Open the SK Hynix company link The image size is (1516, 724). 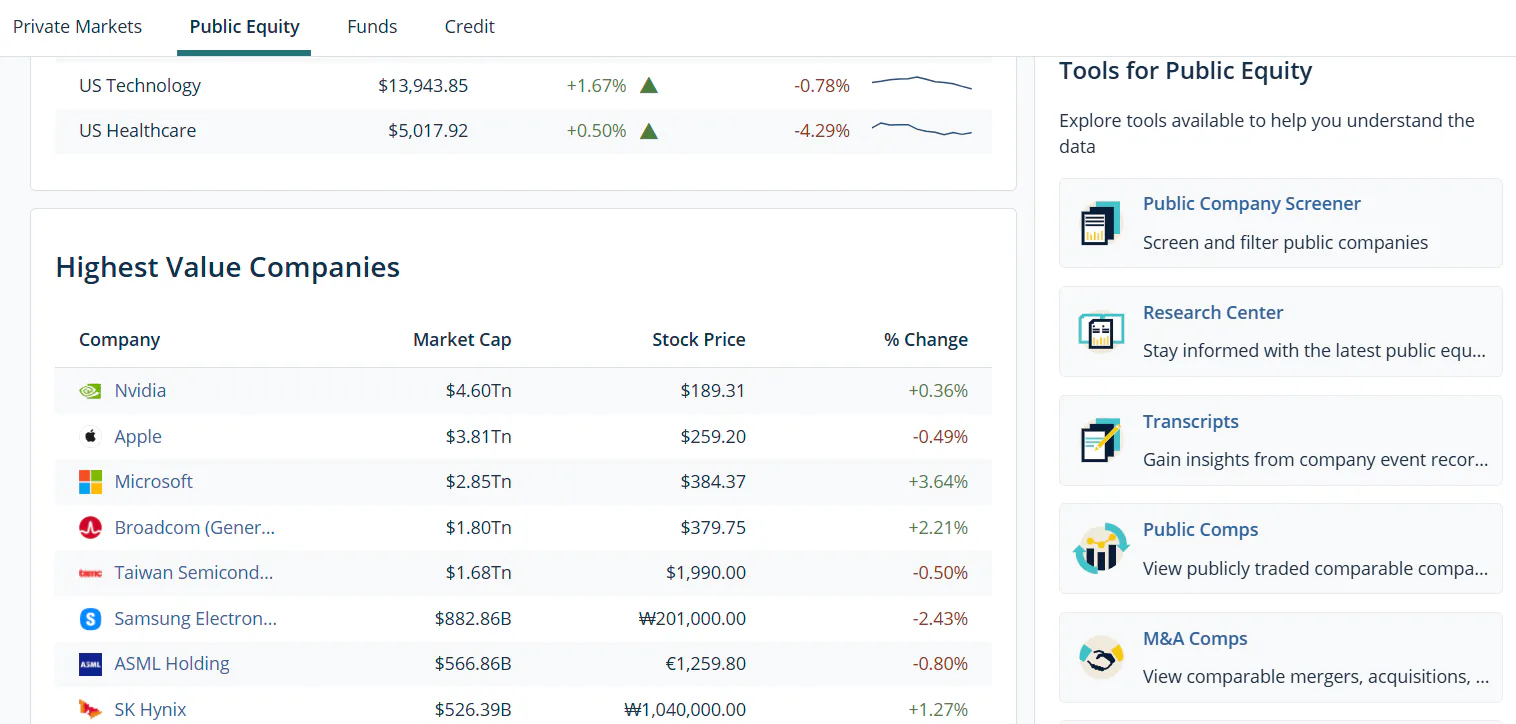(x=150, y=710)
